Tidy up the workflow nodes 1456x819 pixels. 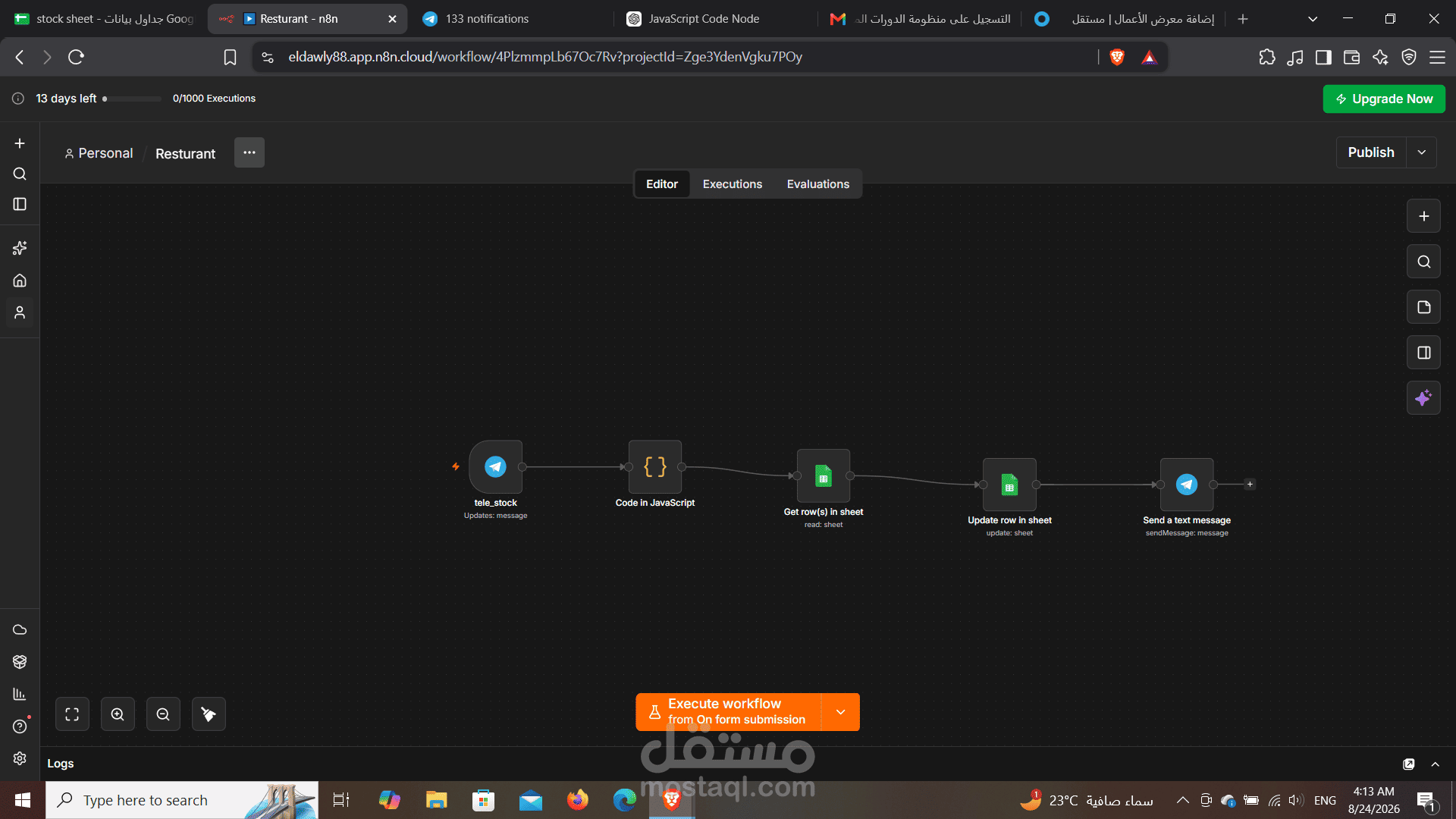[x=209, y=714]
